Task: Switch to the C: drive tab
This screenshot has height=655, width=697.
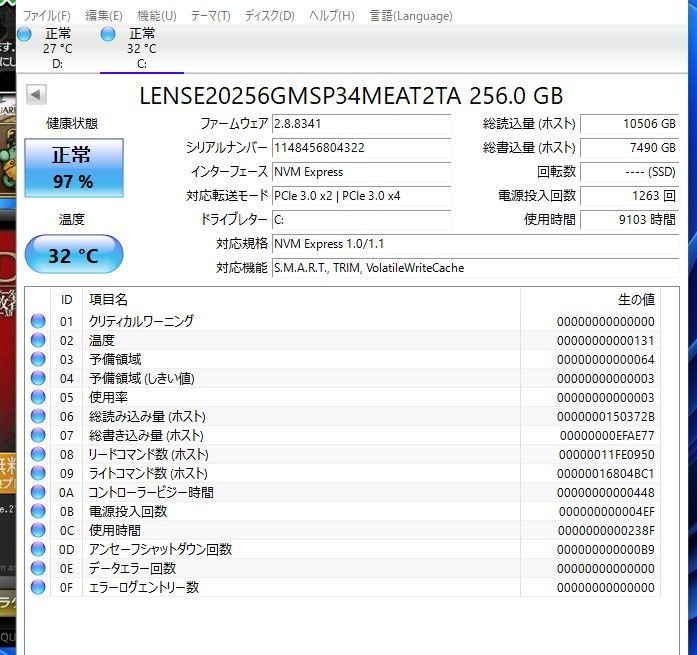Action: pos(142,48)
